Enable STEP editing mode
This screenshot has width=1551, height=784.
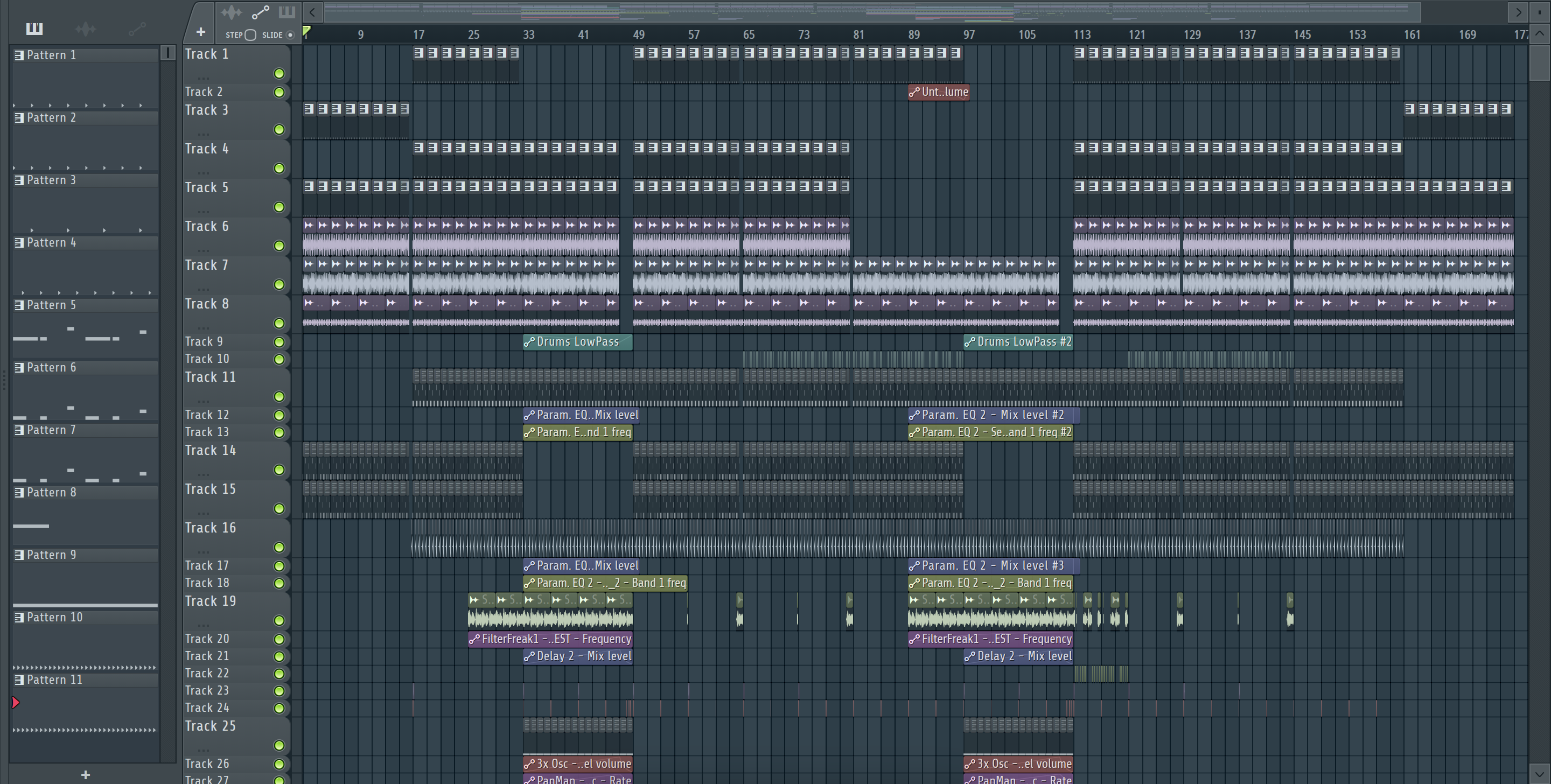pos(250,35)
